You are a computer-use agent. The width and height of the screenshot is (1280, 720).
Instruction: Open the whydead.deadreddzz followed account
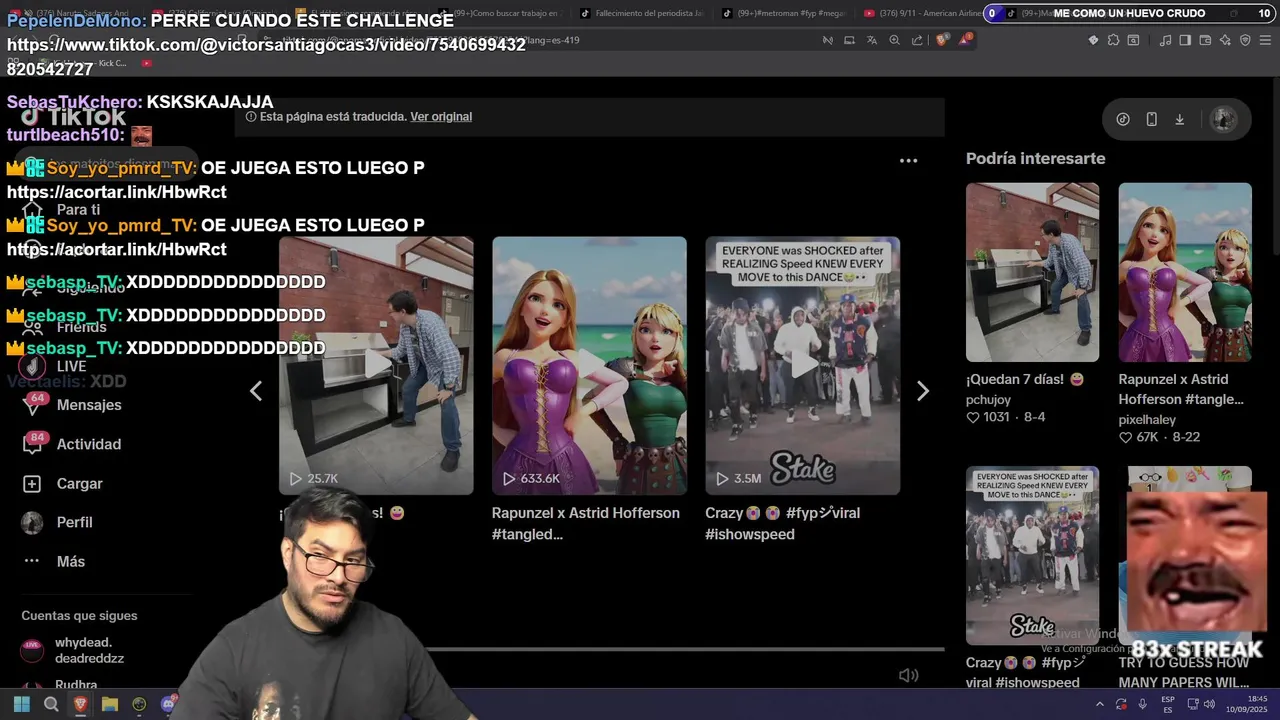75,650
